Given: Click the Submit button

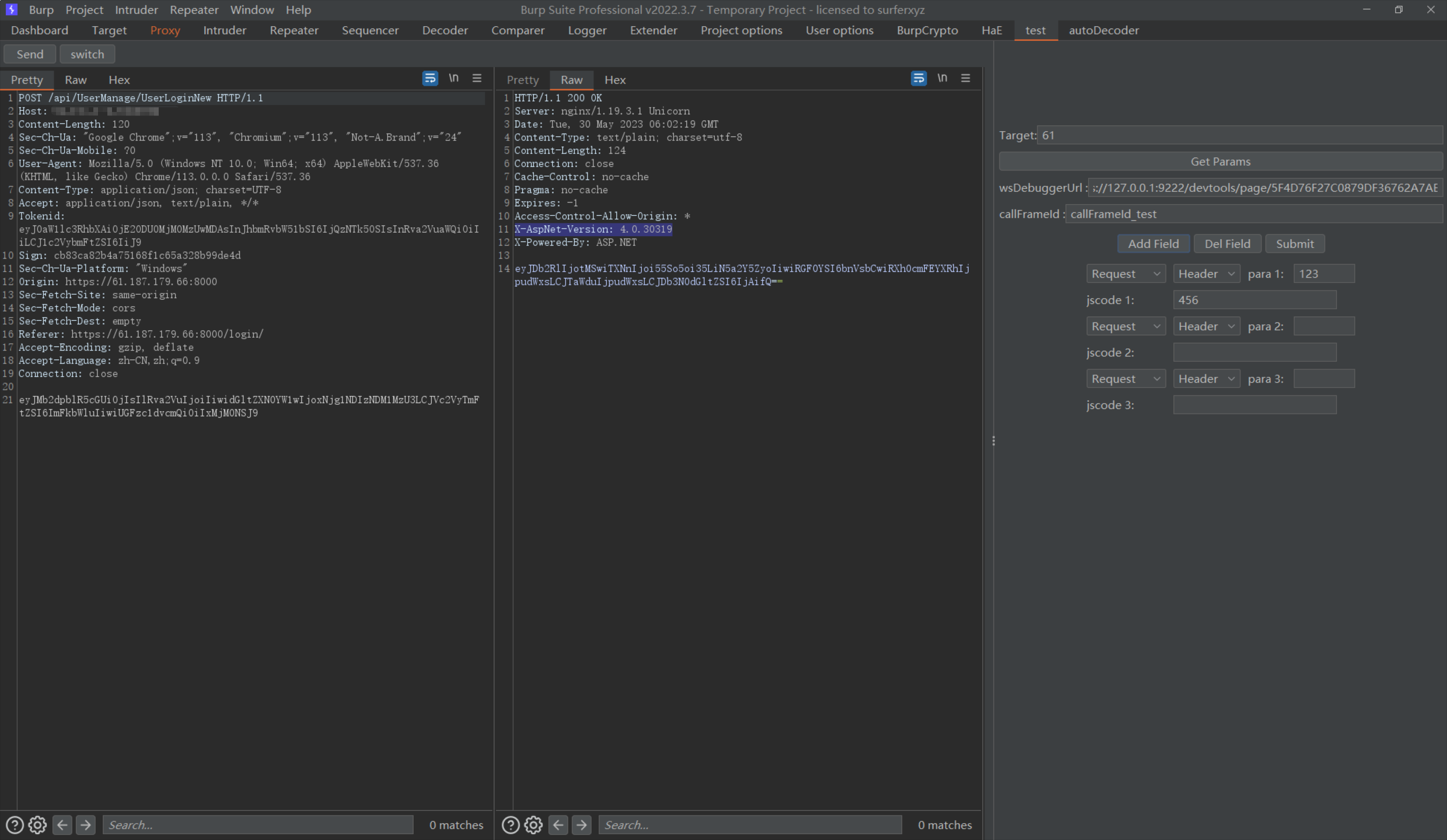Looking at the screenshot, I should 1294,244.
